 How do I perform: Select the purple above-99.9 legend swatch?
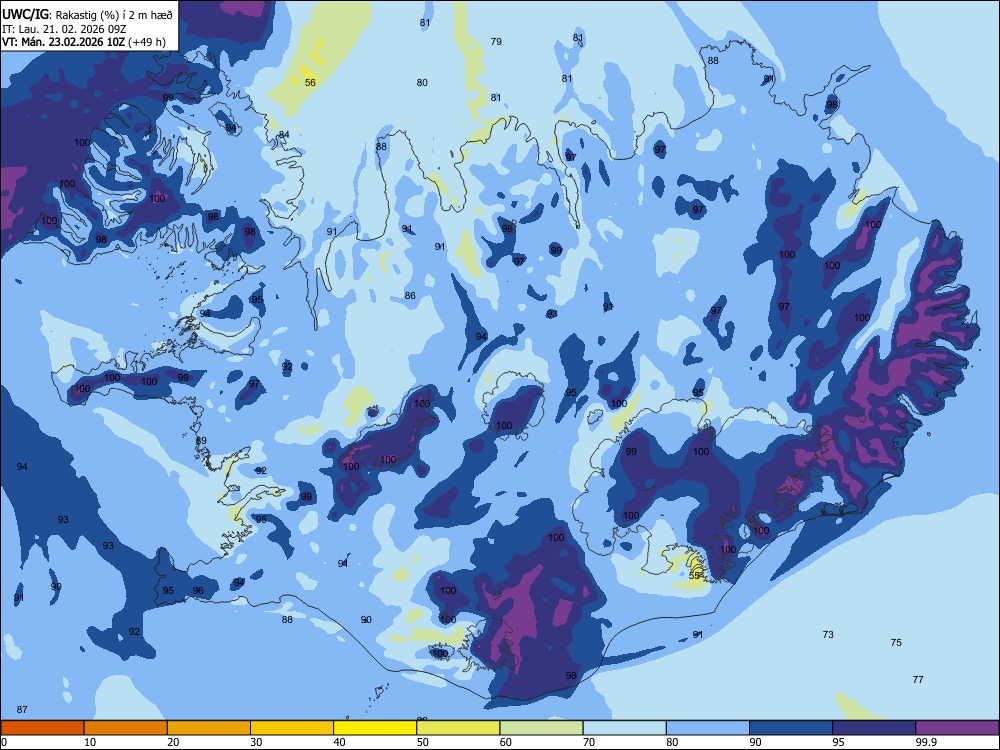click(957, 728)
